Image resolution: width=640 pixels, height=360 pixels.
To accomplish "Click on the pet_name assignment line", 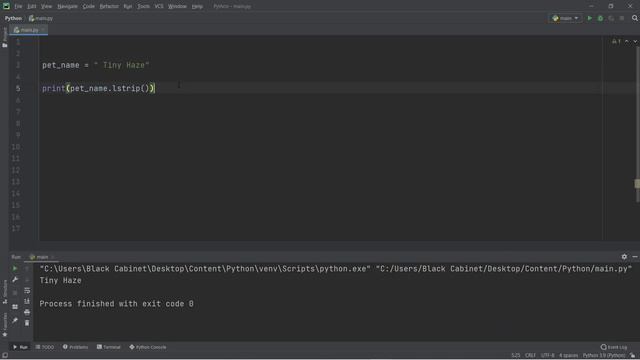I will [x=96, y=65].
